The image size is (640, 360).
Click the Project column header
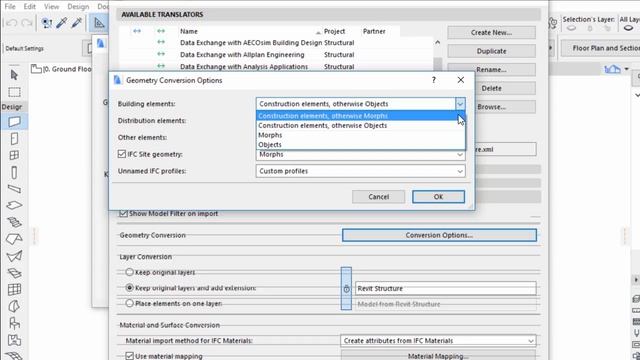click(334, 31)
